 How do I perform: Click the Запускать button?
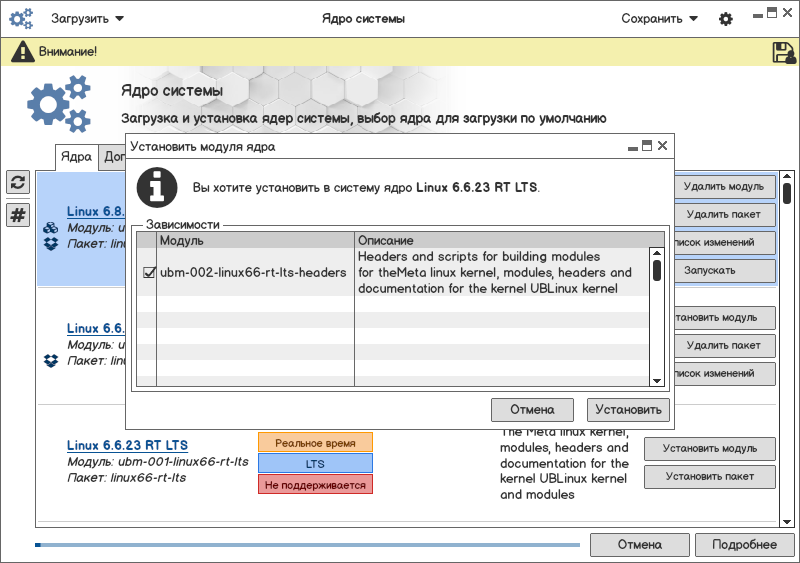coord(724,271)
